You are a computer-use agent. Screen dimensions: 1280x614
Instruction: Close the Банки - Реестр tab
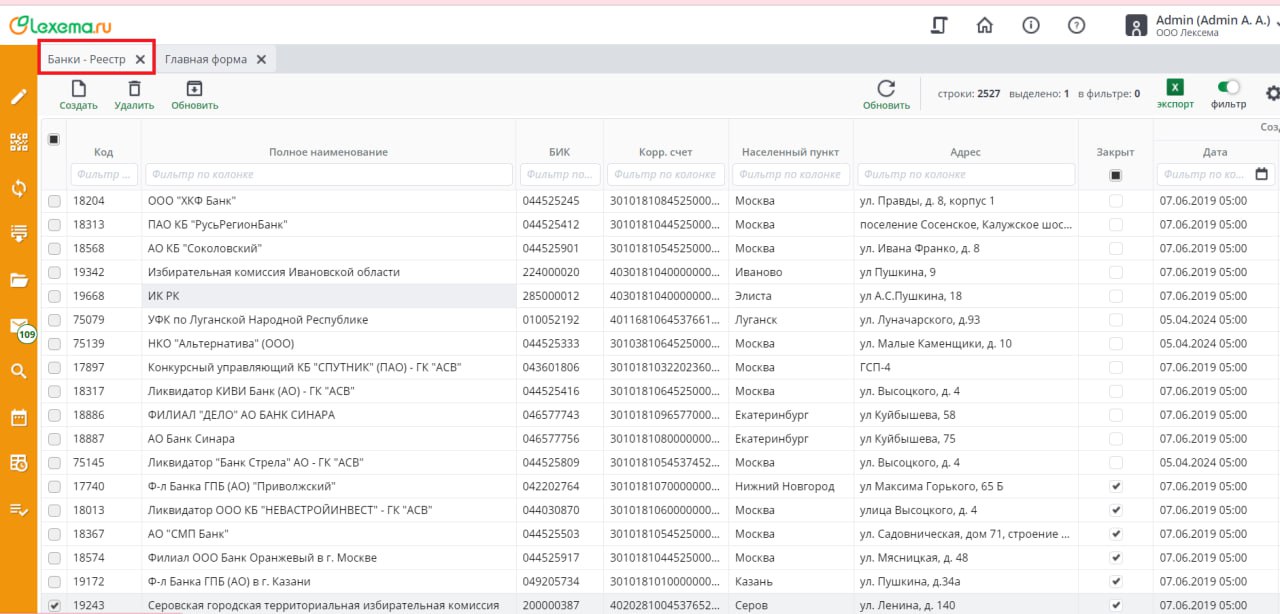(140, 59)
